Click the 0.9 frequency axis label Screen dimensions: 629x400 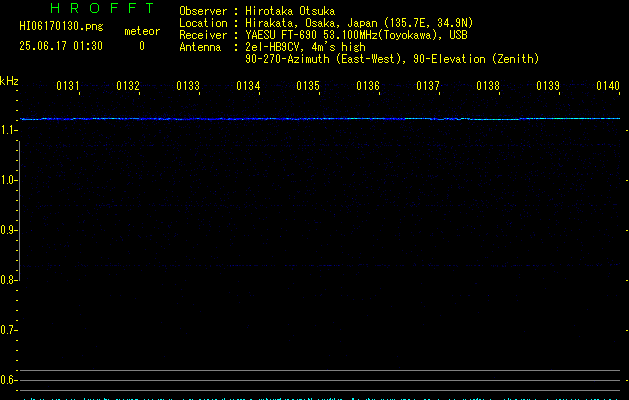point(8,230)
